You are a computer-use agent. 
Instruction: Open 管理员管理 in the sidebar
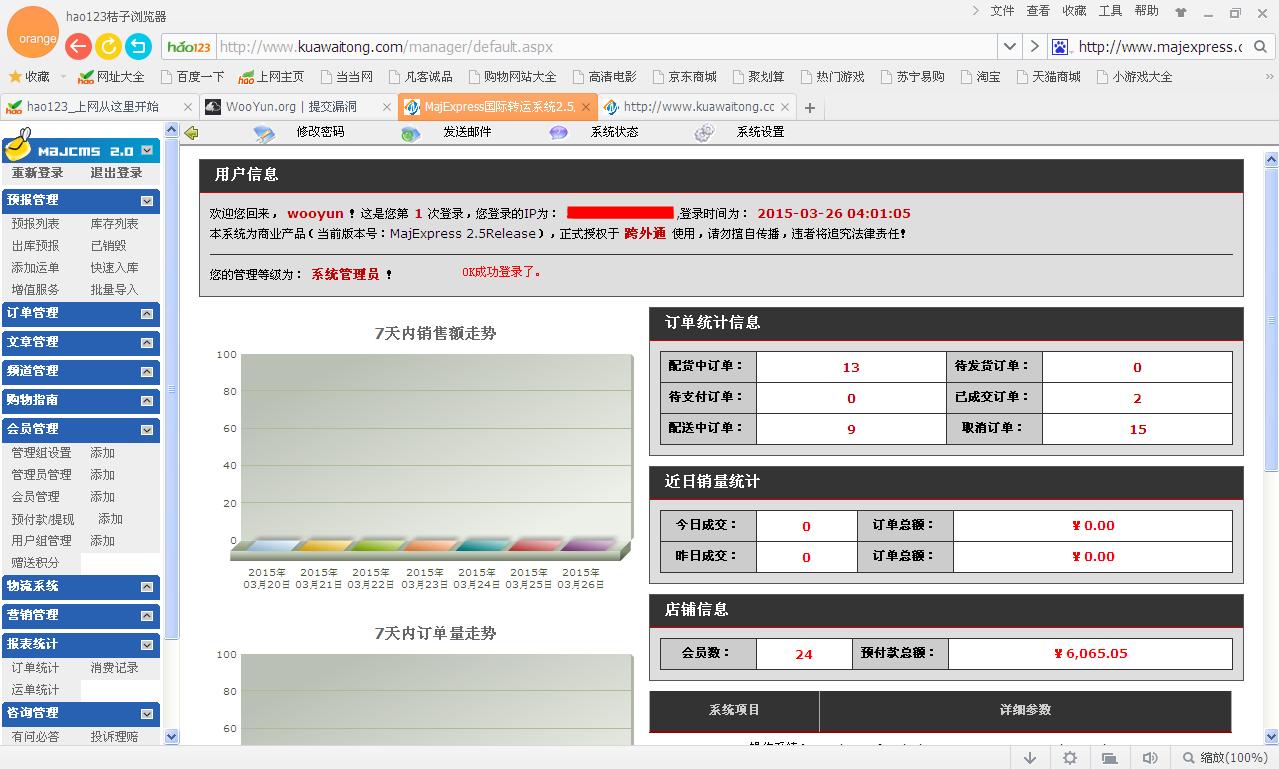(41, 475)
